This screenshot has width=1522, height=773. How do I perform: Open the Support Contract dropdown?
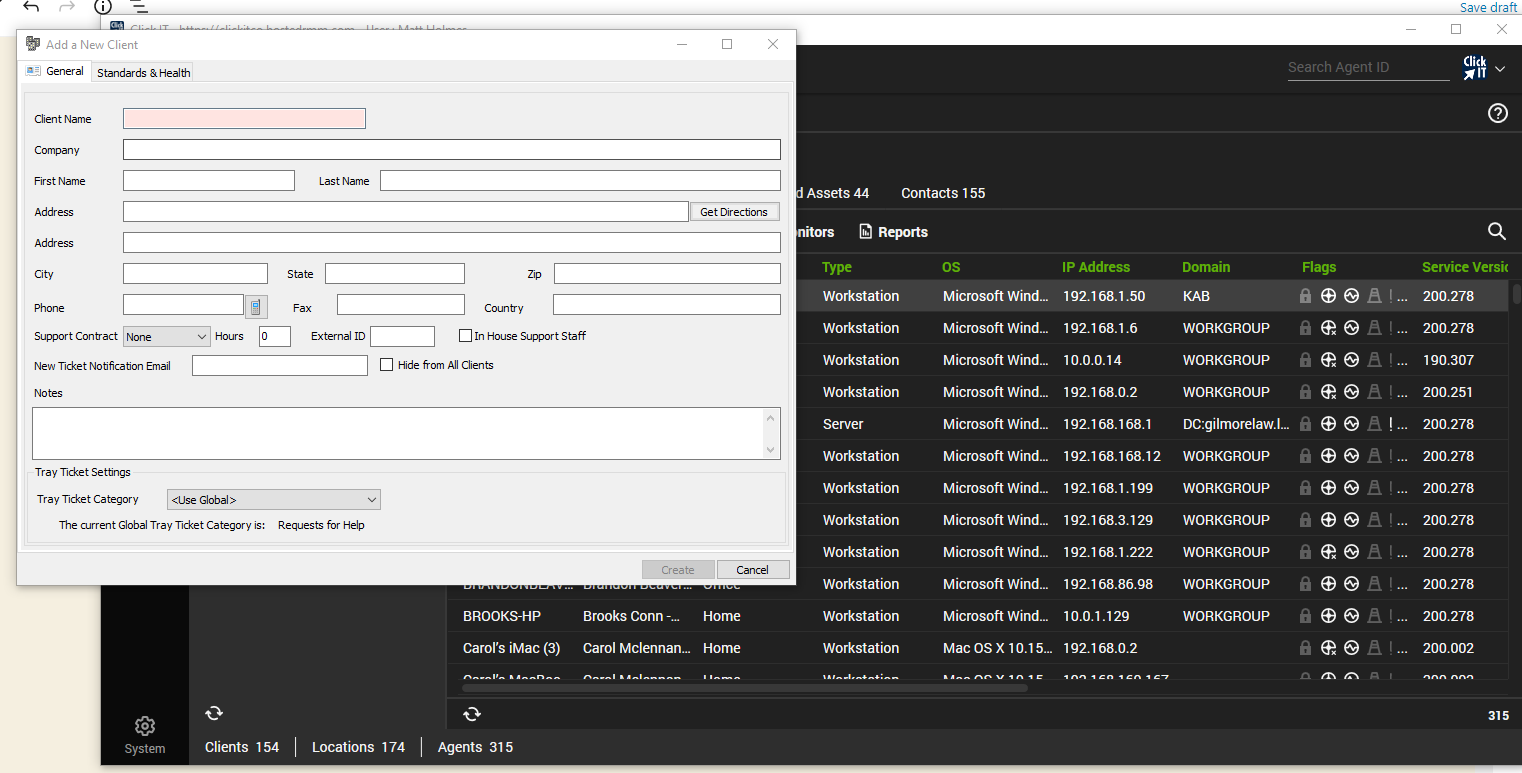click(x=167, y=336)
